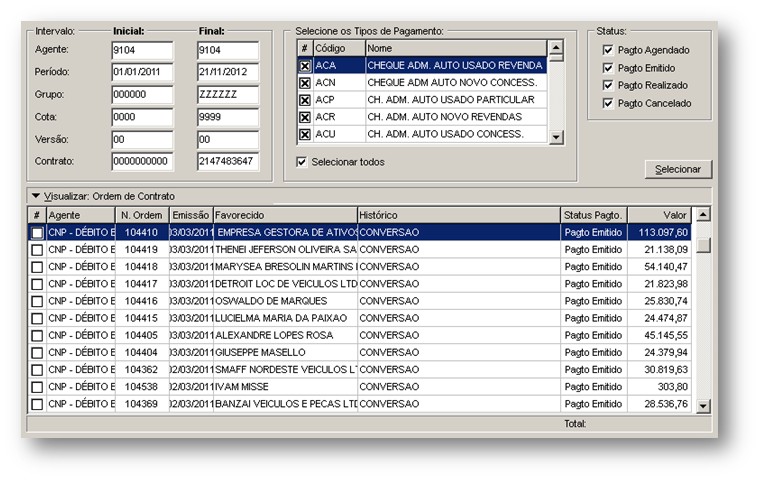Check the row for order 104415
This screenshot has width=760, height=480.
[x=37, y=318]
